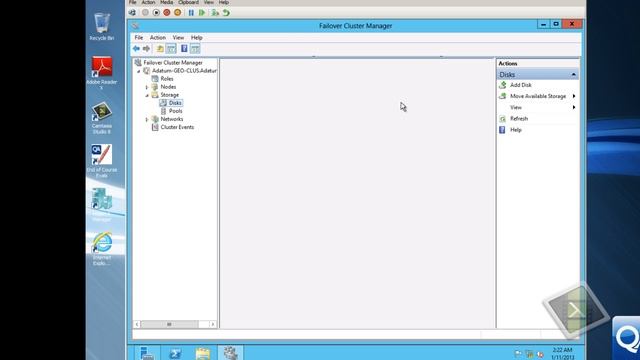
Task: Open File Explorer from taskbar
Action: [202, 353]
